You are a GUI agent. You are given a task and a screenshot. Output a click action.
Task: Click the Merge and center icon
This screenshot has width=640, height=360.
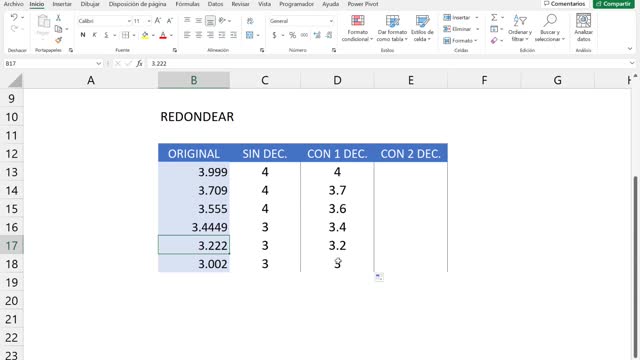tap(249, 35)
